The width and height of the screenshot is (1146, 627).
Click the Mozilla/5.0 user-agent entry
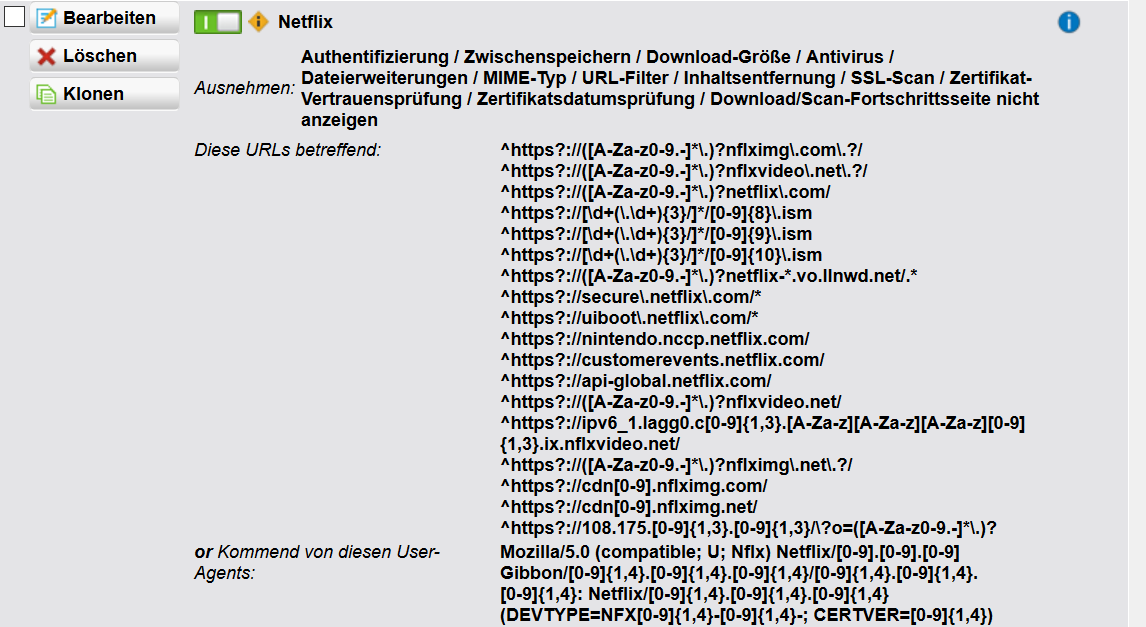pyautogui.click(x=730, y=552)
